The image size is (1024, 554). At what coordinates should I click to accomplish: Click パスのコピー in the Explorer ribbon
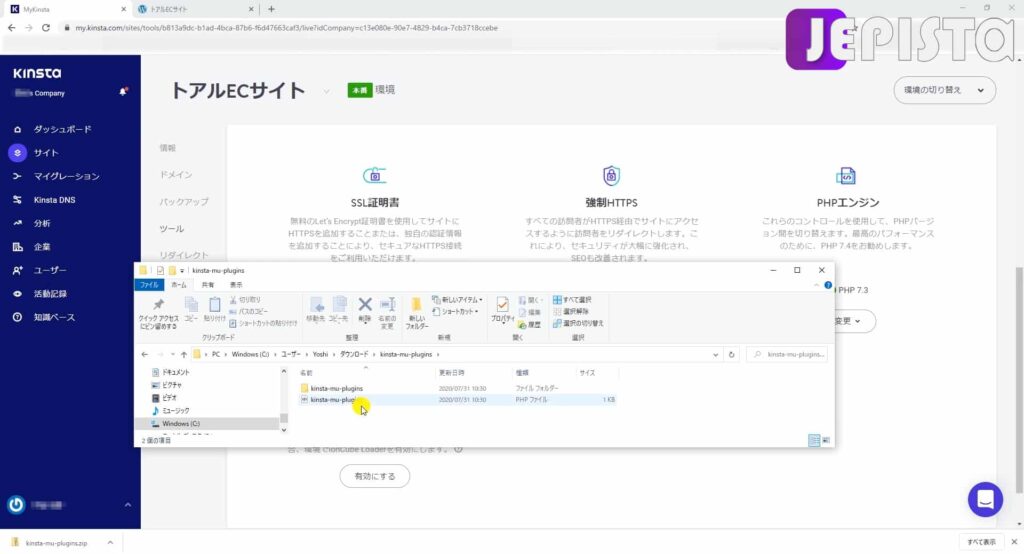pos(248,312)
